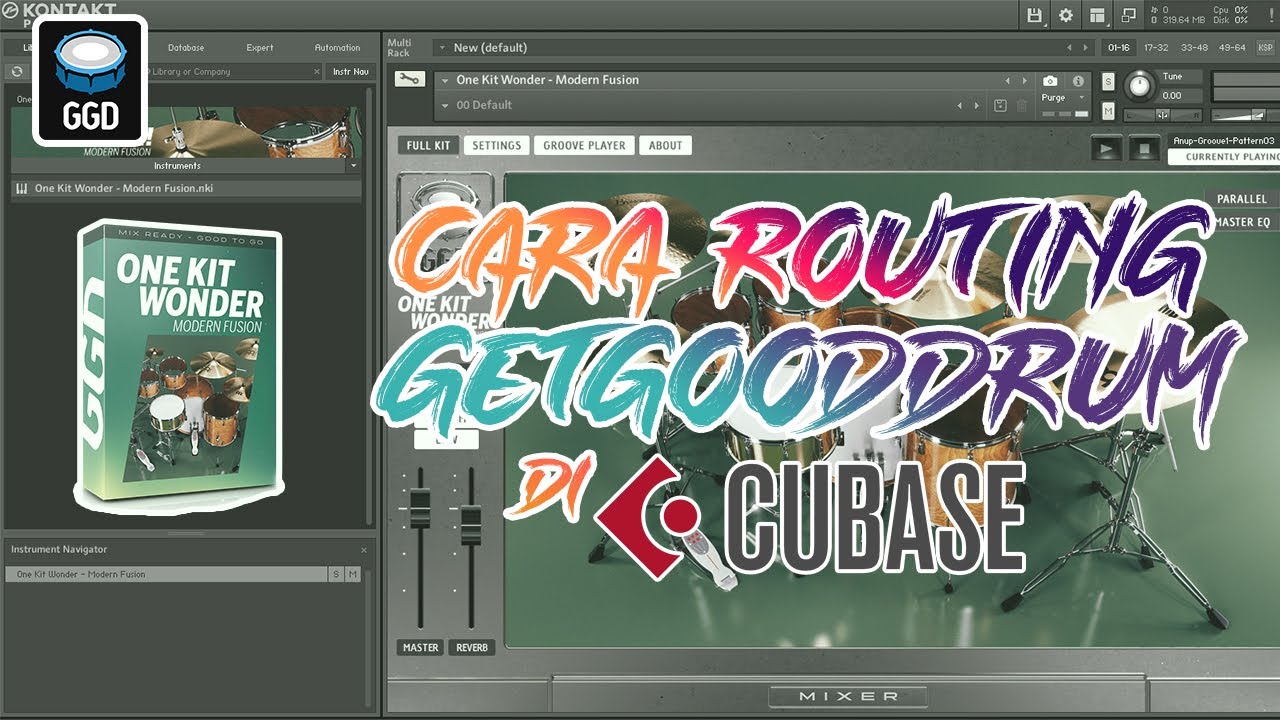The image size is (1280, 720).
Task: Open the FULL KIT tab
Action: coord(428,145)
